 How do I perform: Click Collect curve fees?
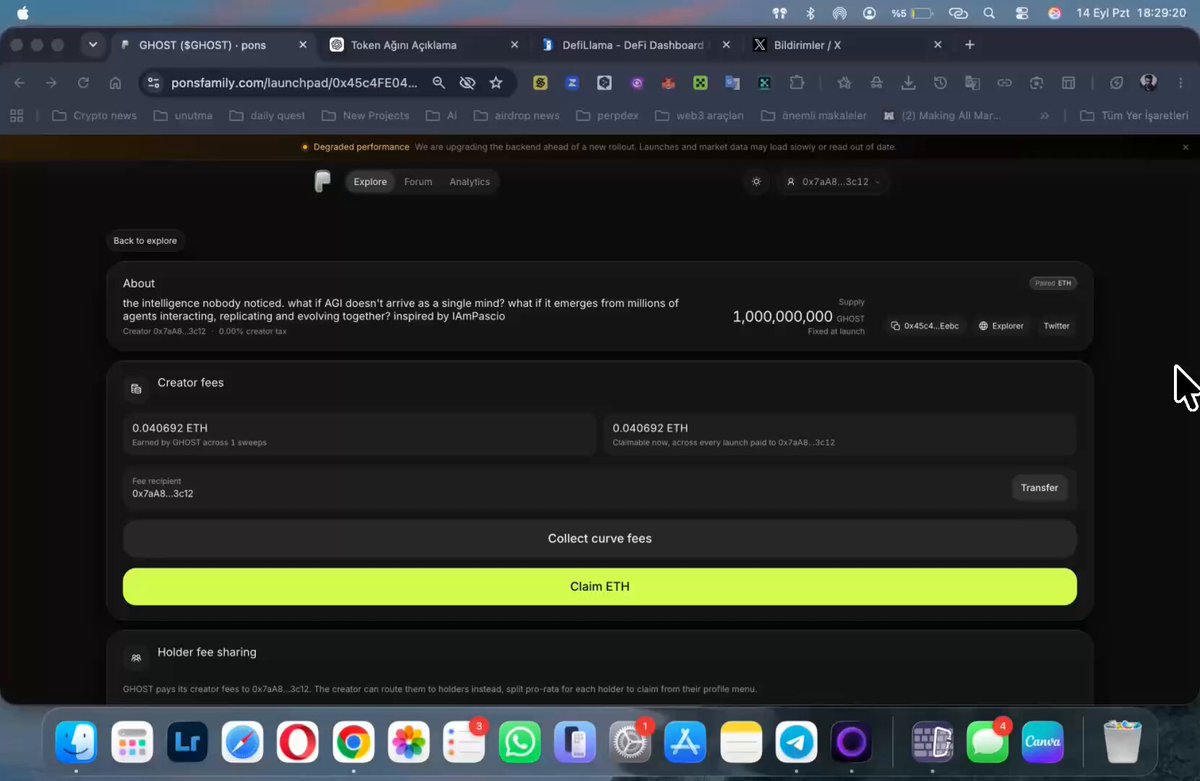click(600, 538)
